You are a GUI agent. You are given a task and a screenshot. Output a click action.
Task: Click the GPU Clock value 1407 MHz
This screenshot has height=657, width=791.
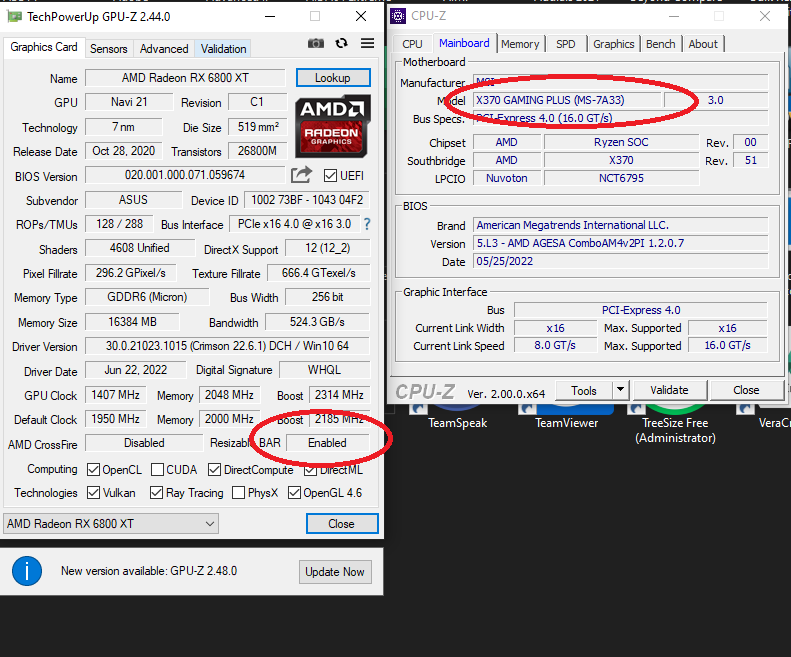pos(116,395)
